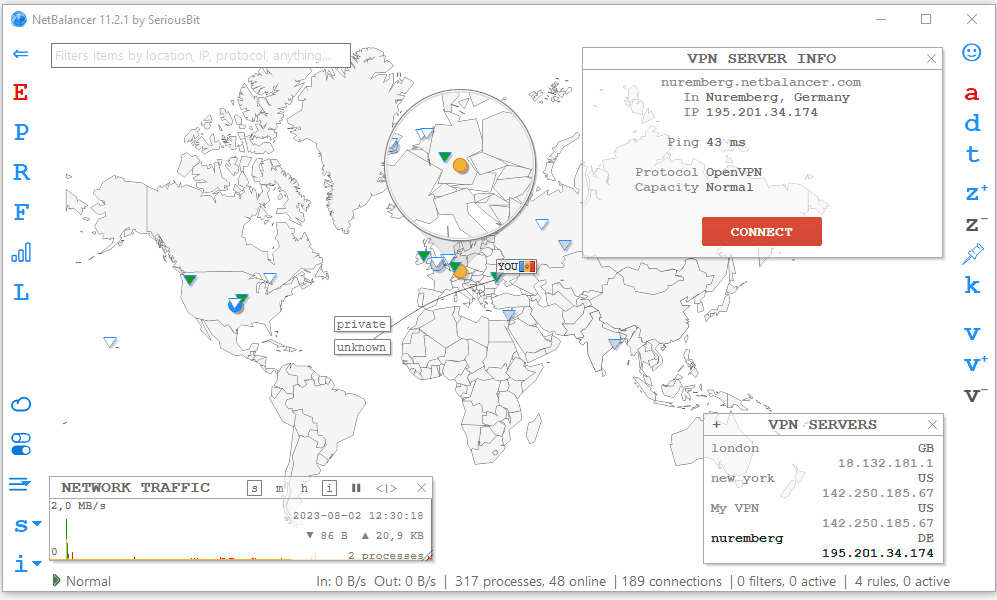
Task: Click the back arrow in left sidebar
Action: click(21, 53)
